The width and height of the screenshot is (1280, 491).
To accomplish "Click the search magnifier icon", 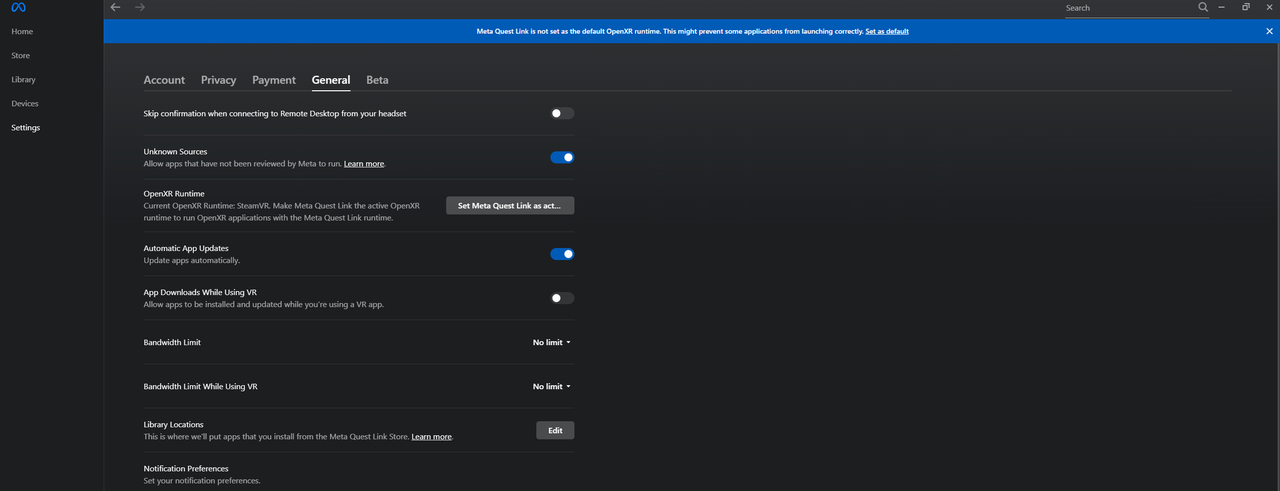I will coord(1203,7).
